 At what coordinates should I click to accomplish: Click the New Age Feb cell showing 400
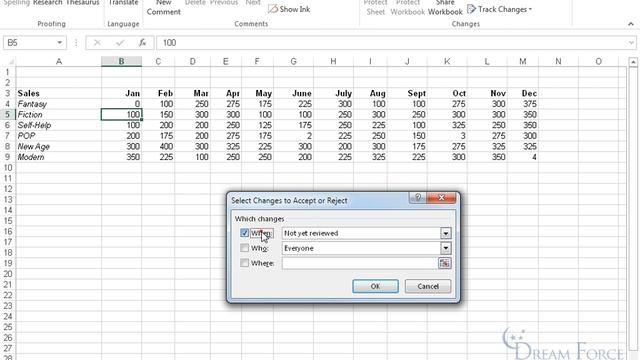[x=158, y=147]
